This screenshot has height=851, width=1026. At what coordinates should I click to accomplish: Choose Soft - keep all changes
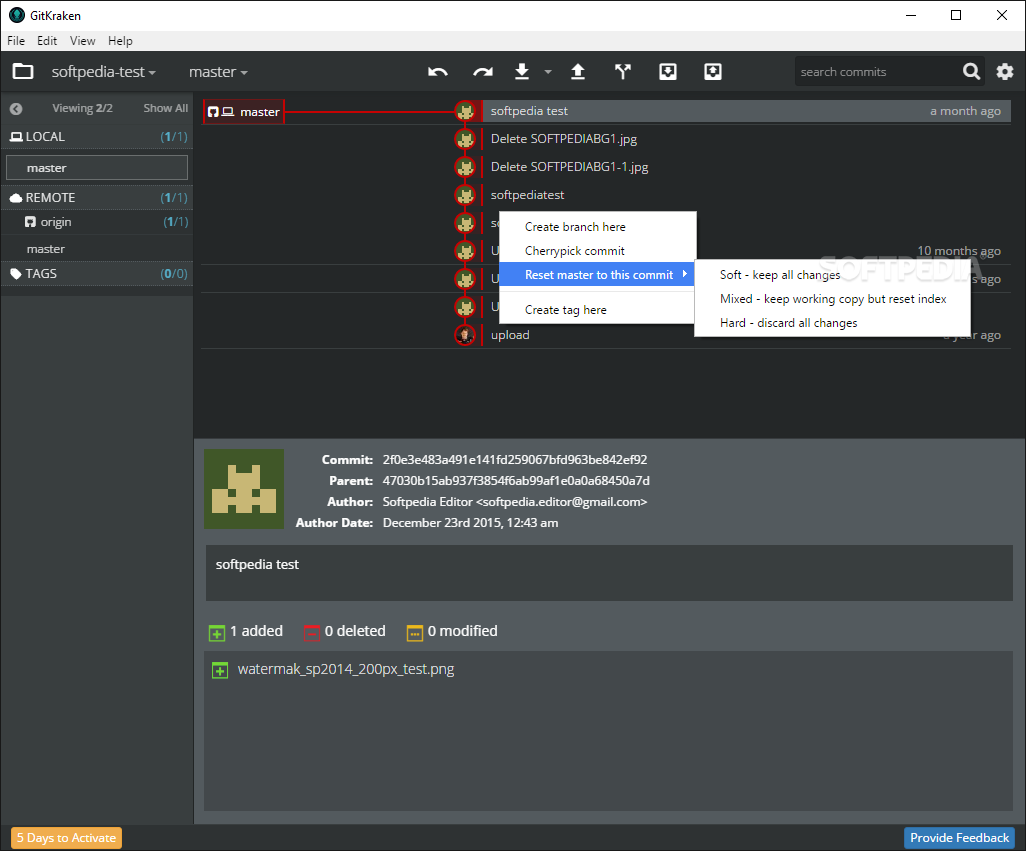pos(832,275)
